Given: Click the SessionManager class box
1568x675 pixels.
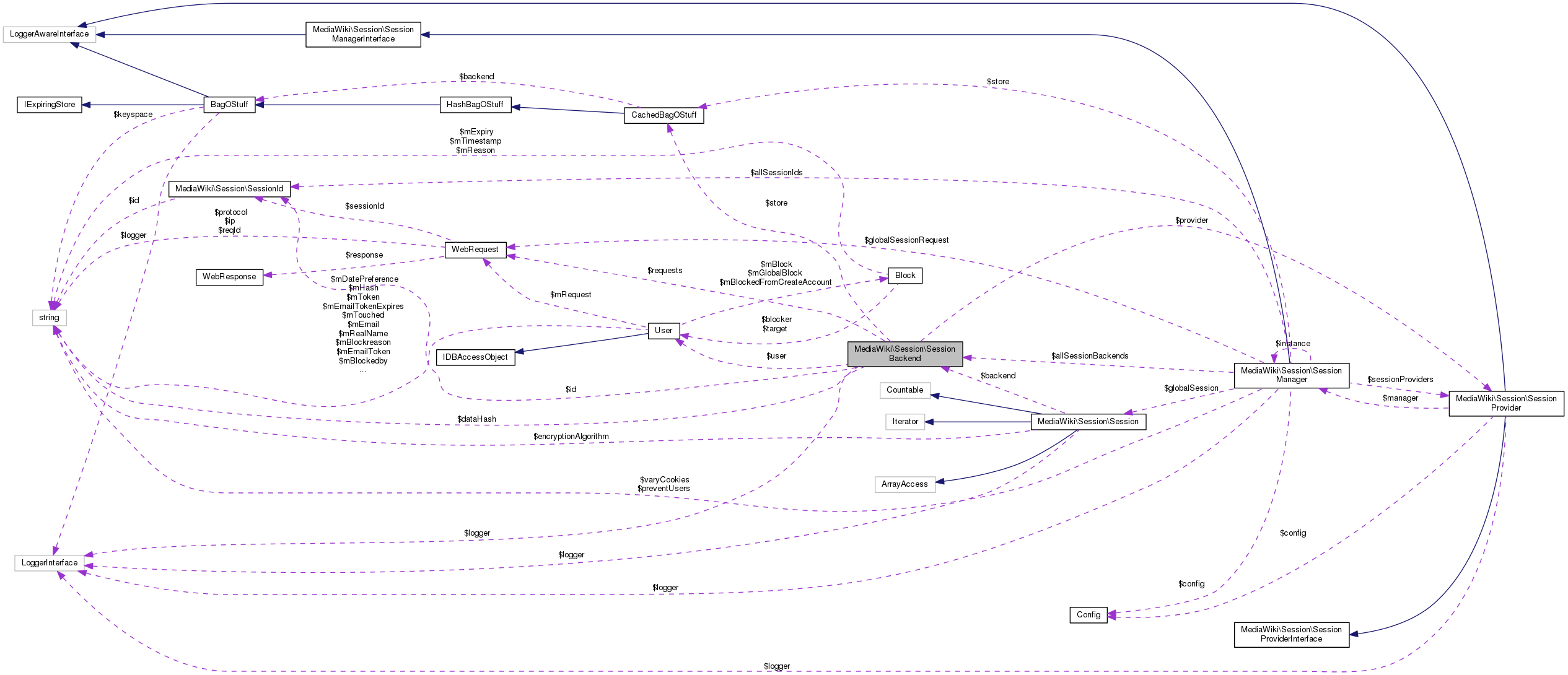Looking at the screenshot, I should (1291, 375).
